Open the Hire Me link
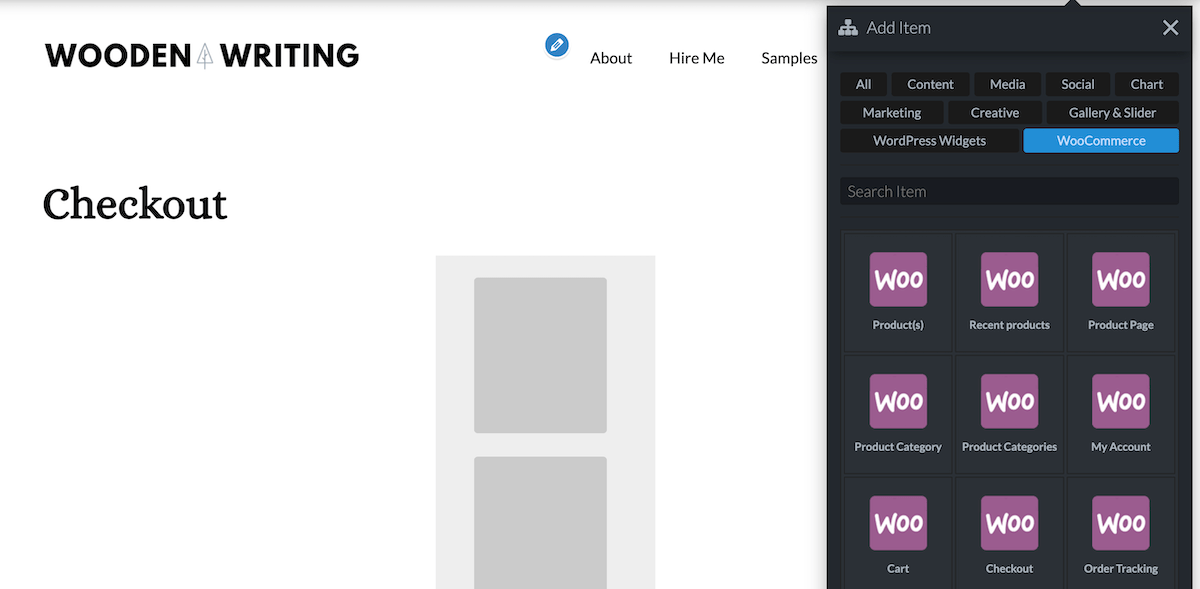This screenshot has height=589, width=1200. tap(697, 58)
